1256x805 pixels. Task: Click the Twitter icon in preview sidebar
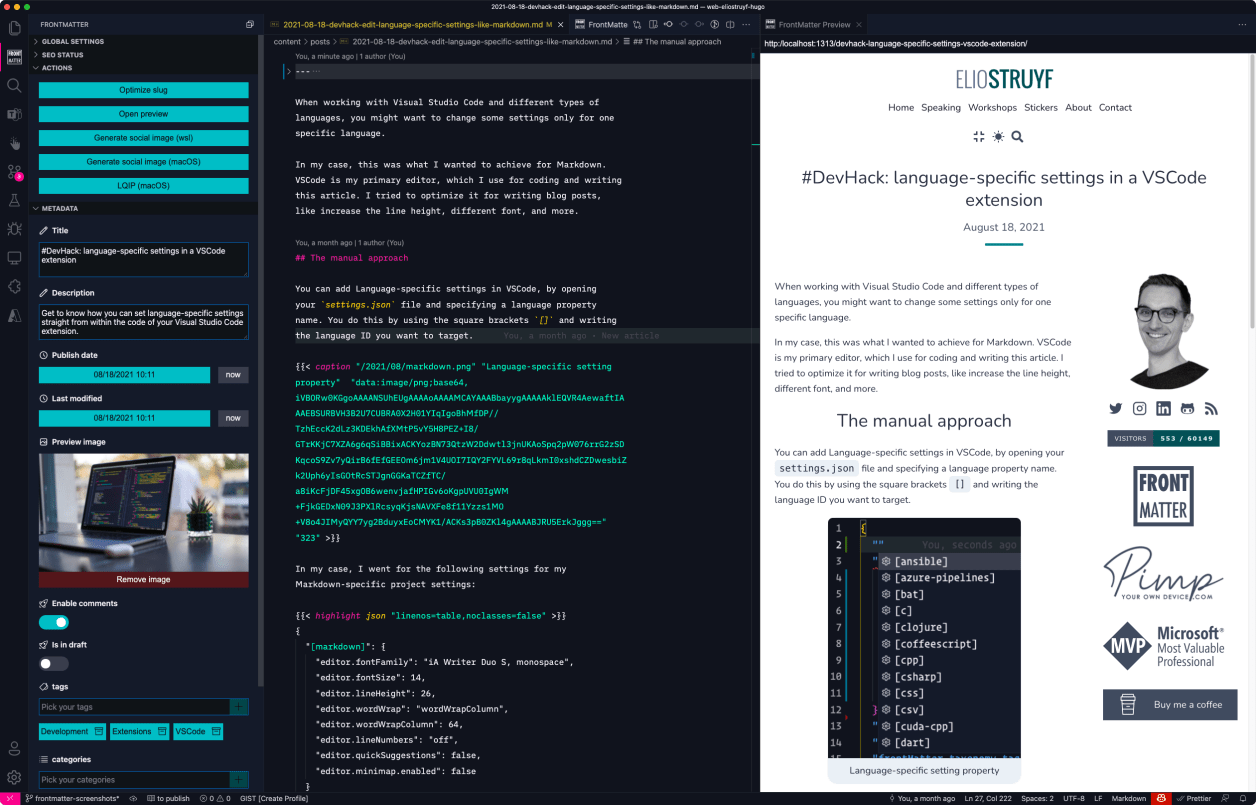tap(1116, 408)
